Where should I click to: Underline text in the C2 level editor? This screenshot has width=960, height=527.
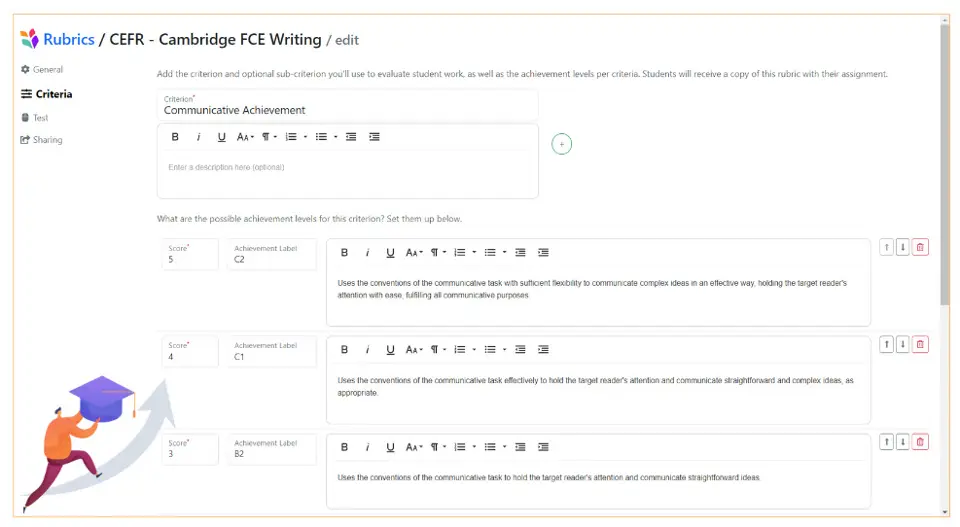click(x=390, y=252)
